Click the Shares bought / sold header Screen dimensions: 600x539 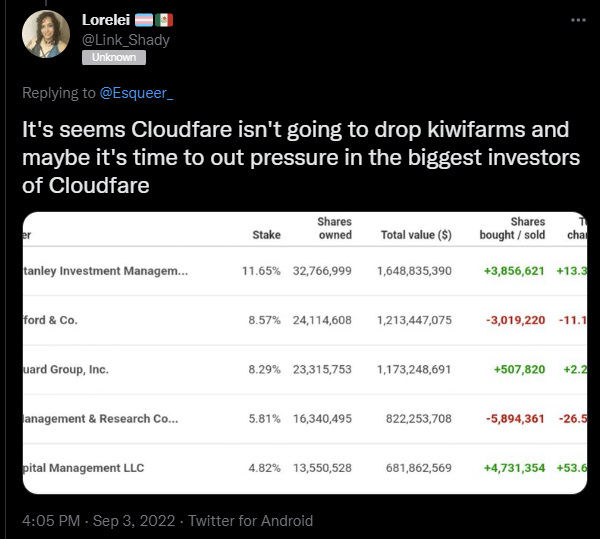[512, 228]
